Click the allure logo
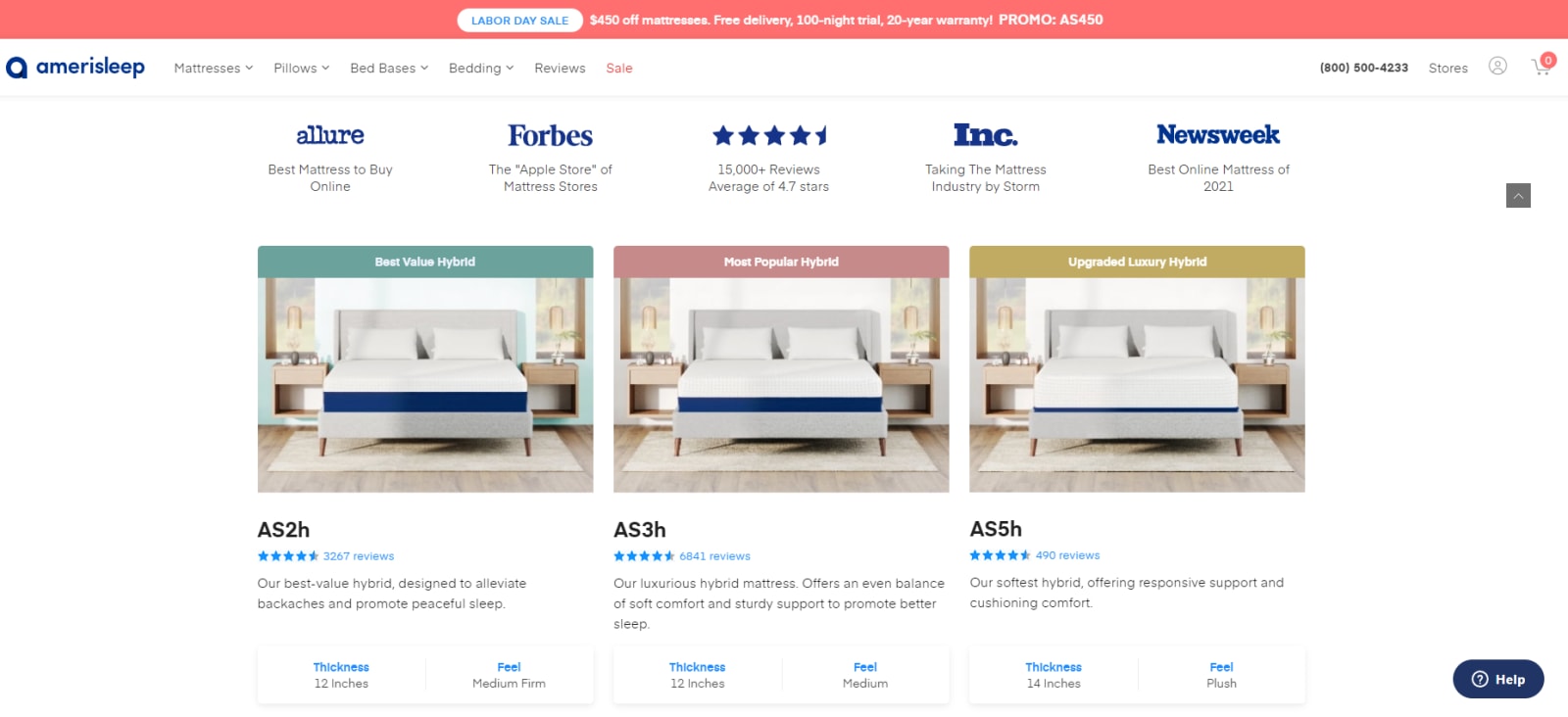 pyautogui.click(x=330, y=135)
